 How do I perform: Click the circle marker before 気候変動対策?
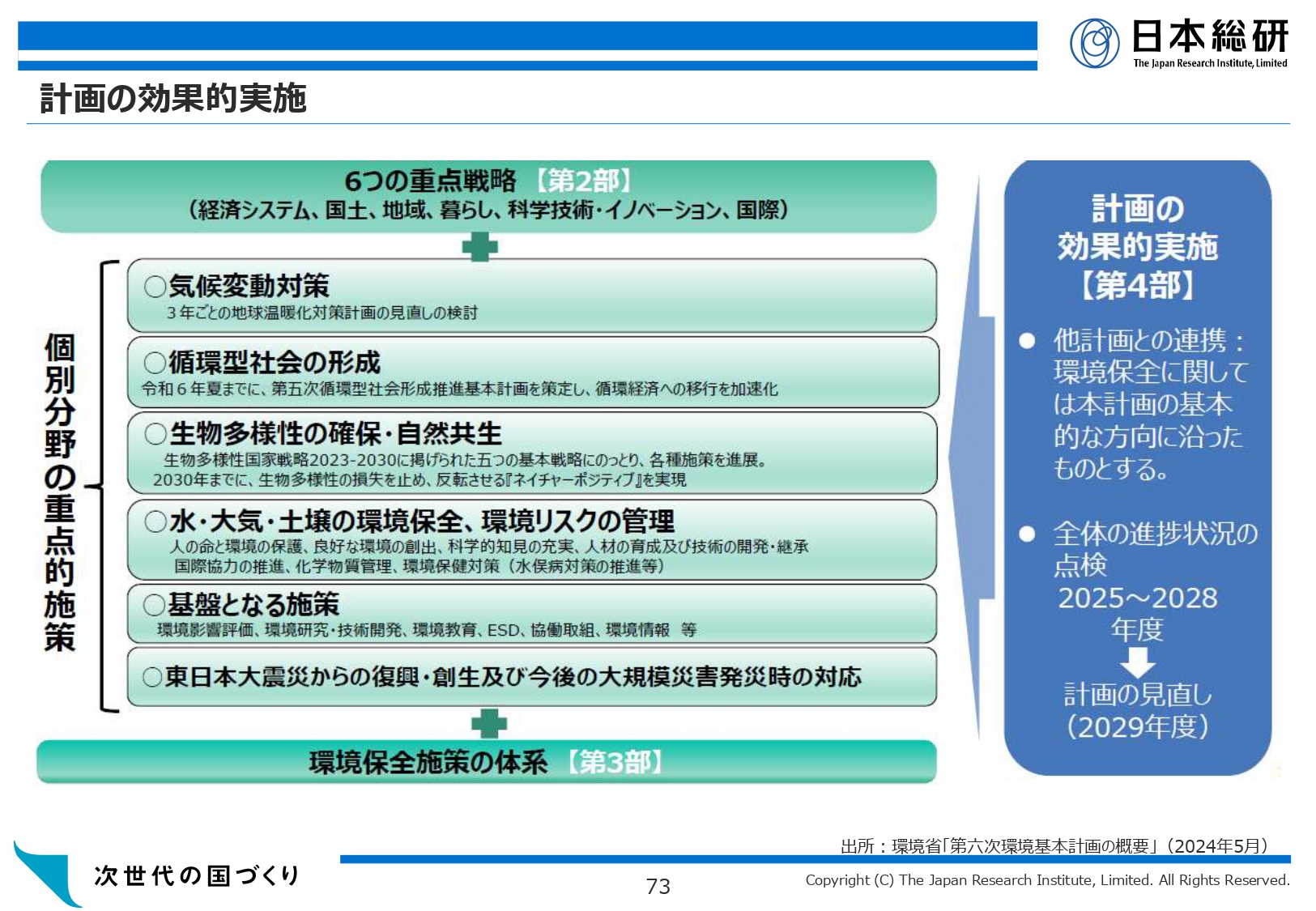tap(155, 287)
